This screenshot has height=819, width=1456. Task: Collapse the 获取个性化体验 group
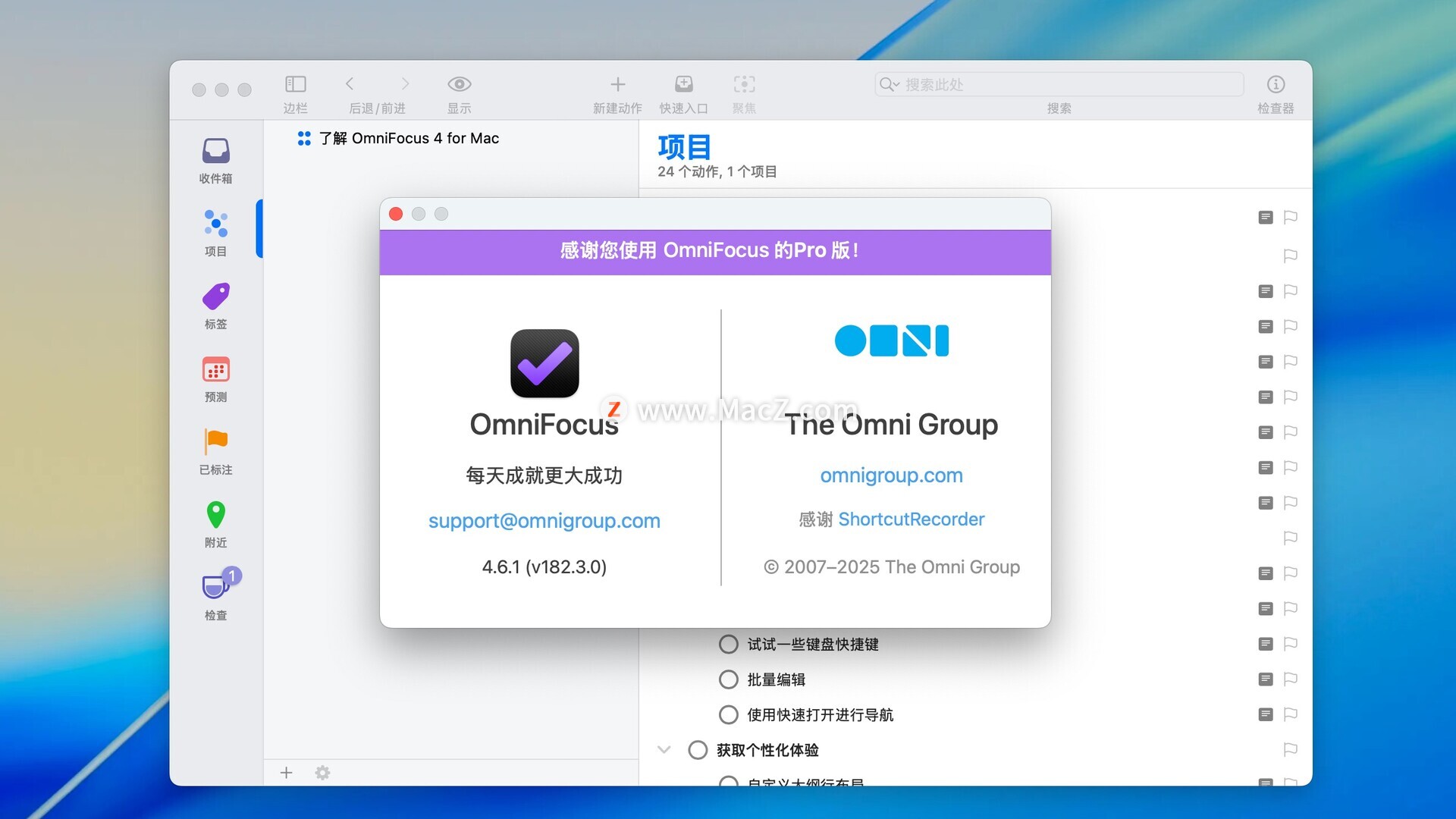click(664, 750)
